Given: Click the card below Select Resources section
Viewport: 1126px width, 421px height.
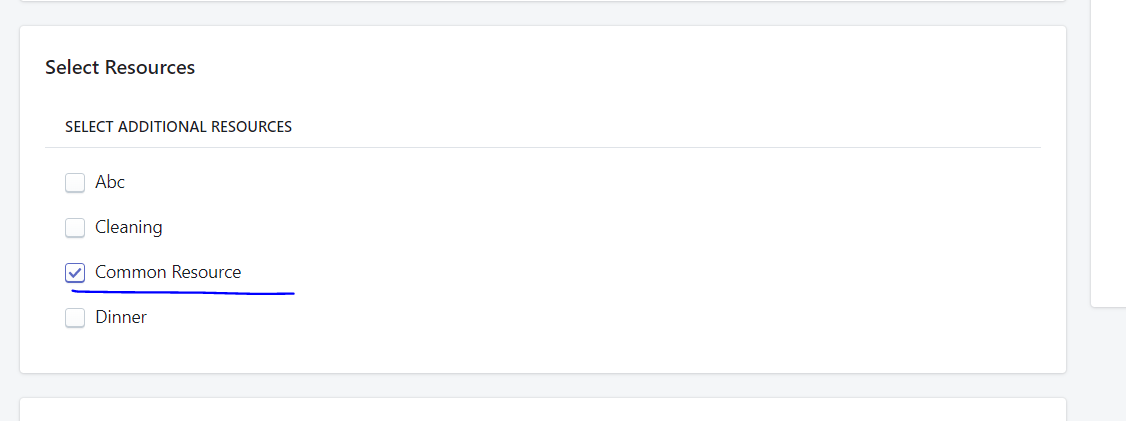Looking at the screenshot, I should (x=543, y=409).
